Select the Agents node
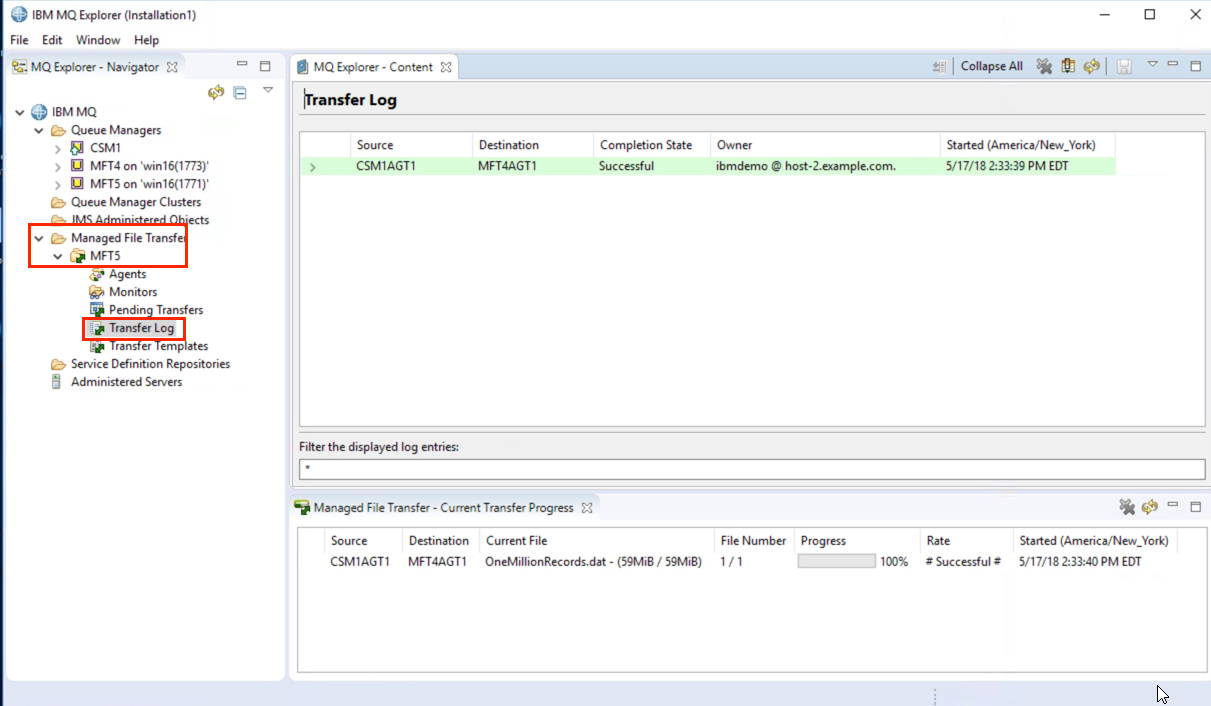 tap(128, 274)
